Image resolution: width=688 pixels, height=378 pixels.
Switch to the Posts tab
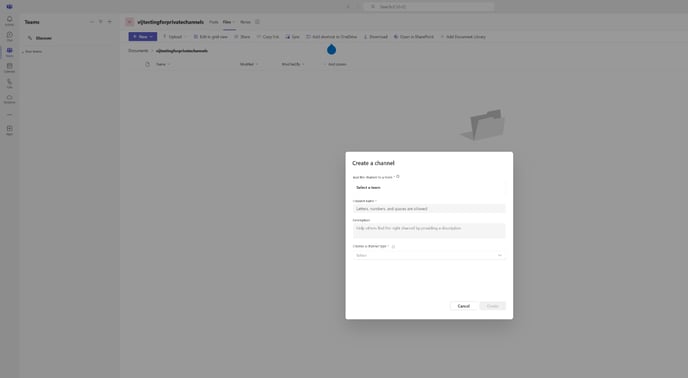[214, 22]
